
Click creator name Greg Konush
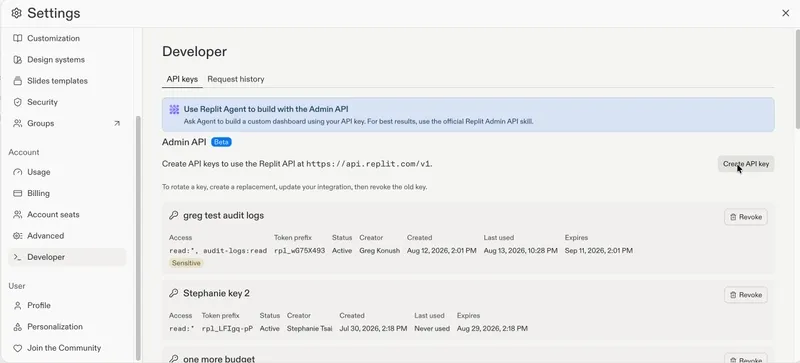(380, 251)
